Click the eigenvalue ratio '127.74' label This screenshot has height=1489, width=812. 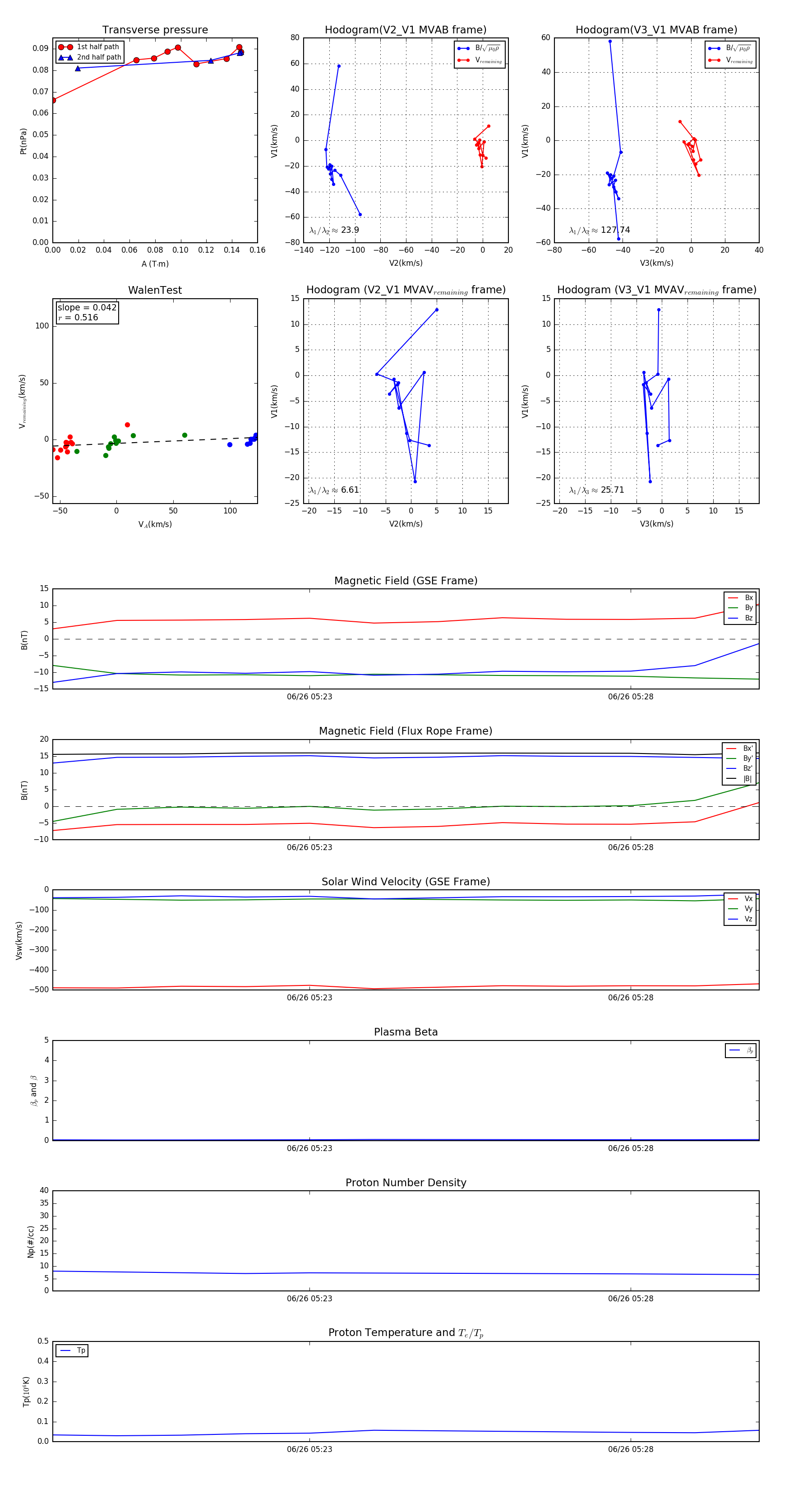600,230
